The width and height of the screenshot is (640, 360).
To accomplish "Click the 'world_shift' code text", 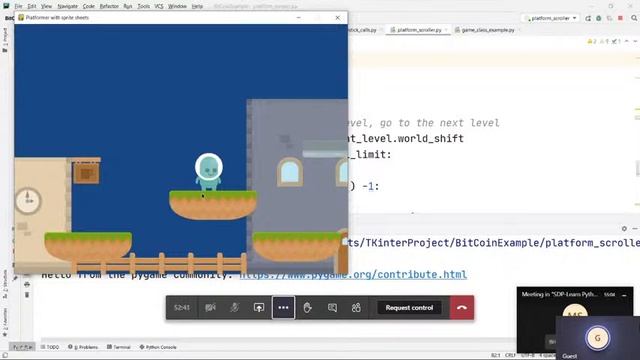I will point(430,139).
